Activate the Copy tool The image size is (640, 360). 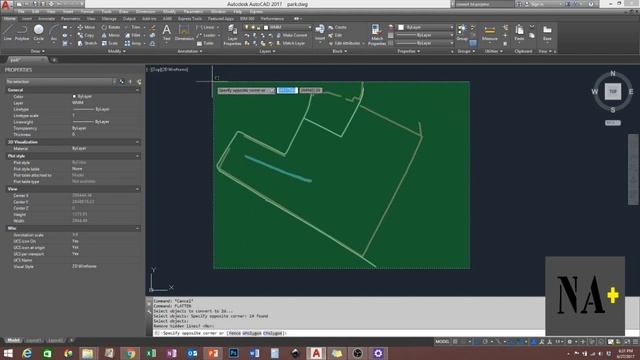86,35
